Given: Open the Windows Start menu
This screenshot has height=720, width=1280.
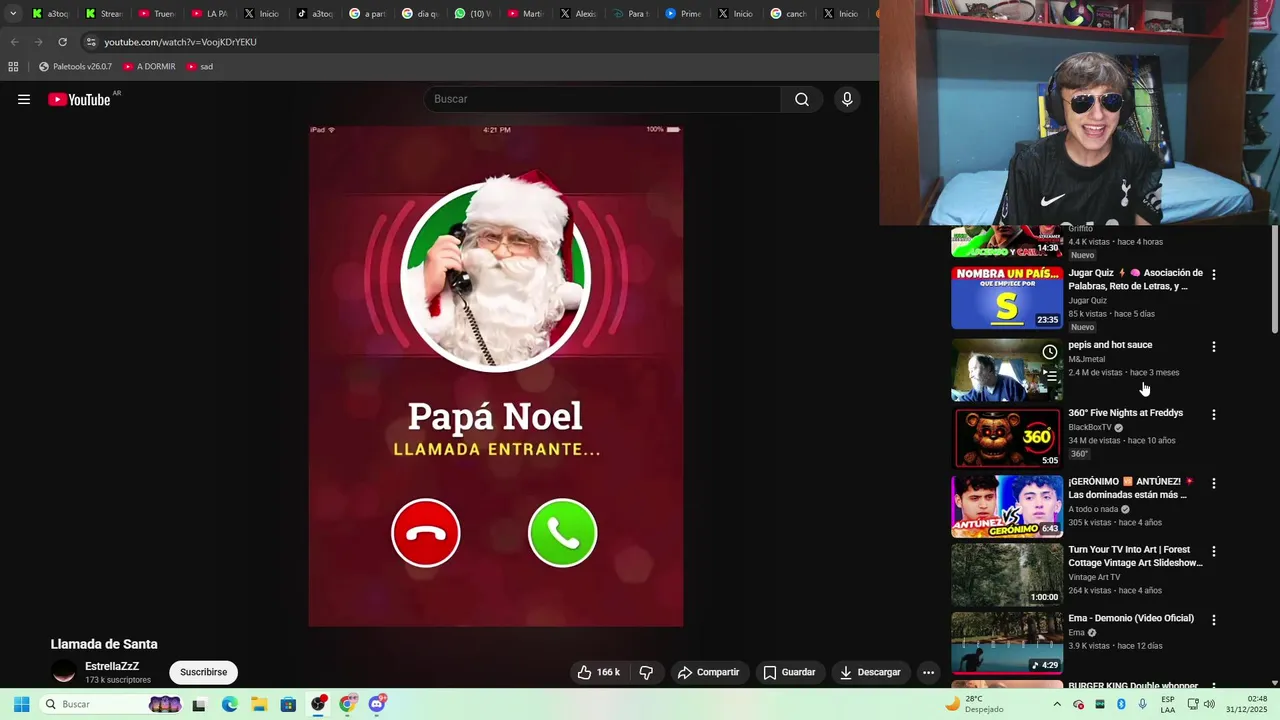Looking at the screenshot, I should (21, 704).
